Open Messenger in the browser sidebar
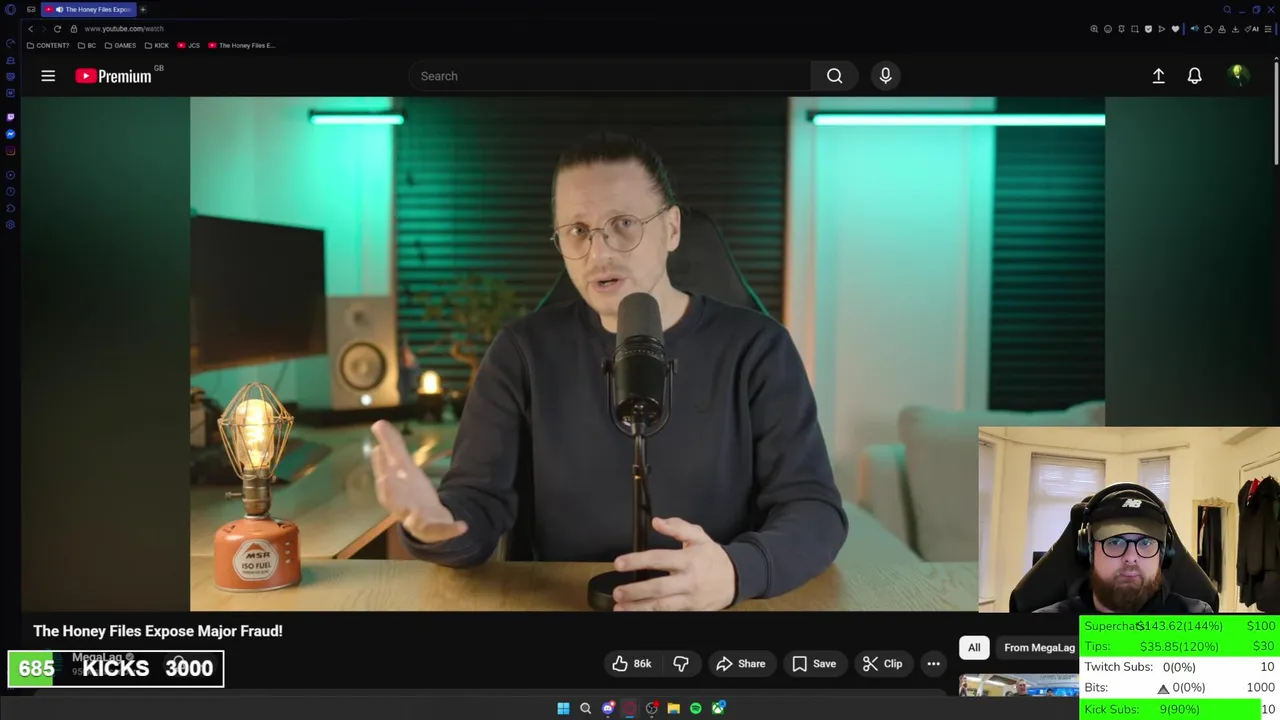Image resolution: width=1280 pixels, height=720 pixels. point(11,134)
